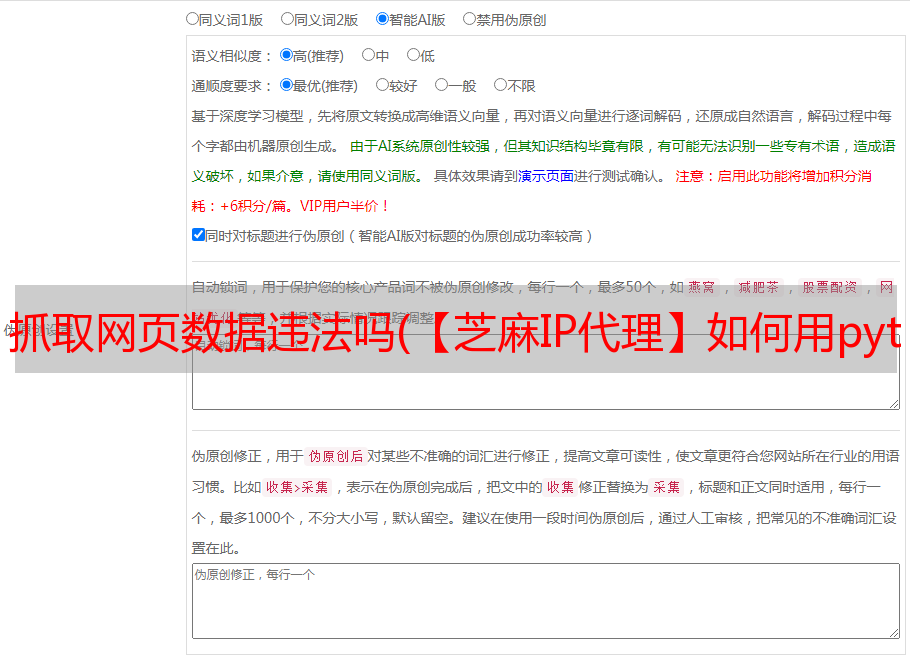Set 通顺度要求 to 不限

click(x=500, y=85)
